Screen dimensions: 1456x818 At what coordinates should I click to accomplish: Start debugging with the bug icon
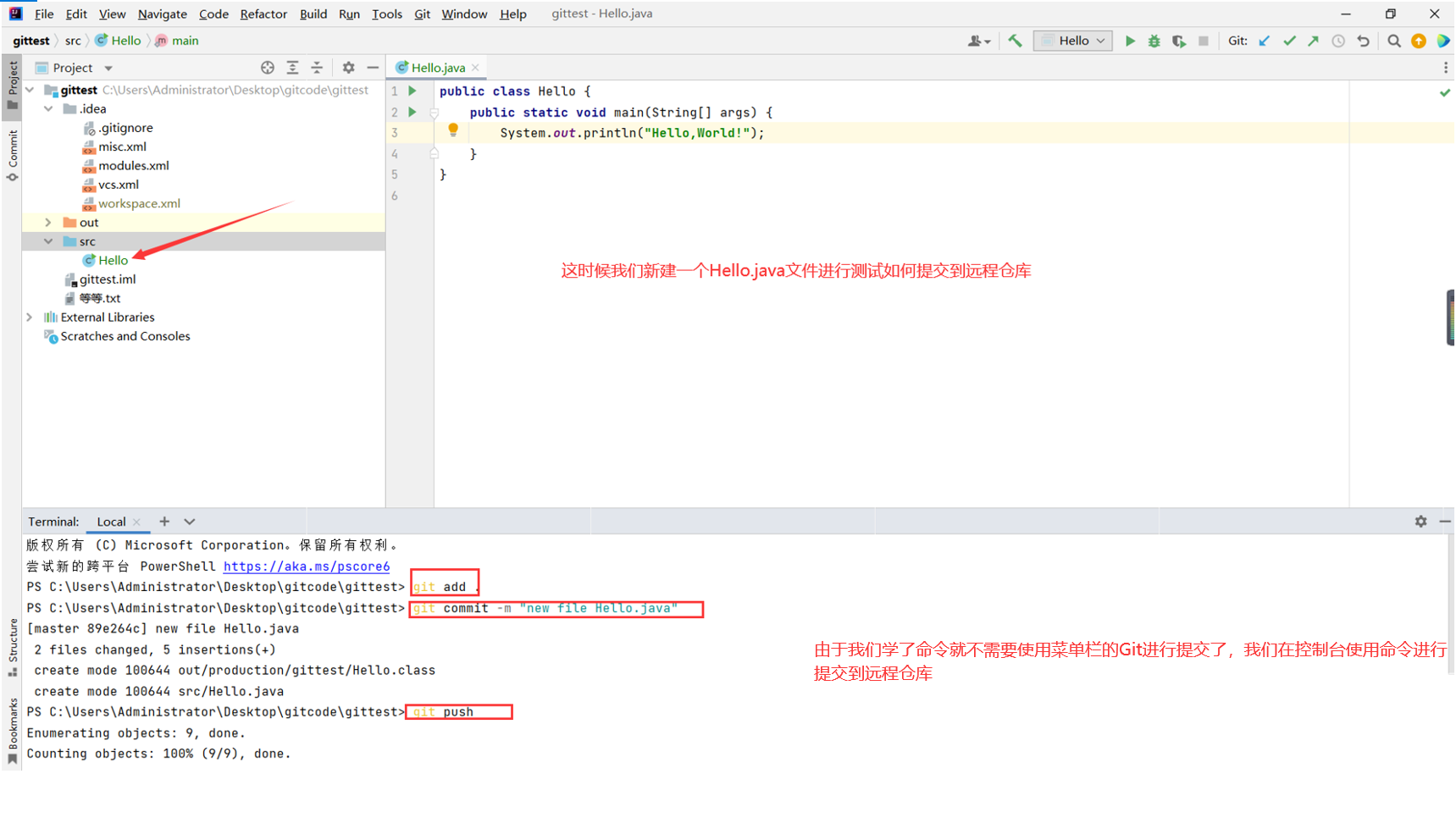(x=1154, y=41)
